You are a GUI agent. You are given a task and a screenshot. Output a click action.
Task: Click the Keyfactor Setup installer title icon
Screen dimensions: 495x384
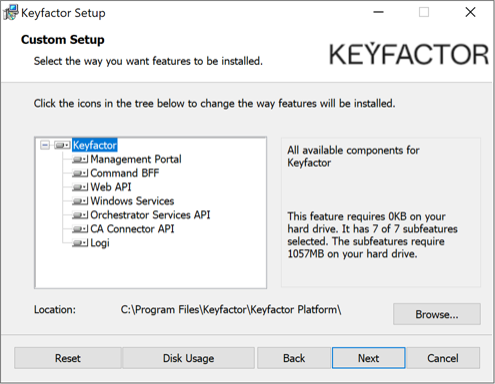coord(10,13)
